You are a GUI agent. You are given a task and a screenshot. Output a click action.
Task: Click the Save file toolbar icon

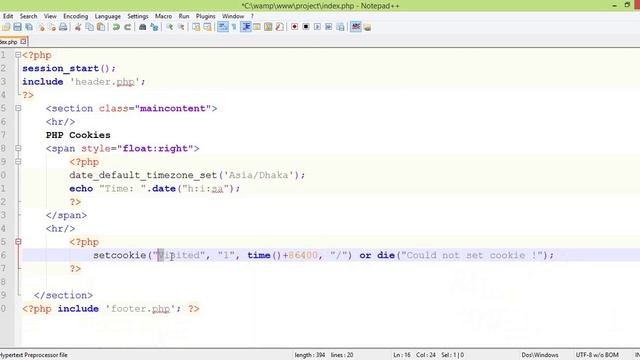[18, 27]
